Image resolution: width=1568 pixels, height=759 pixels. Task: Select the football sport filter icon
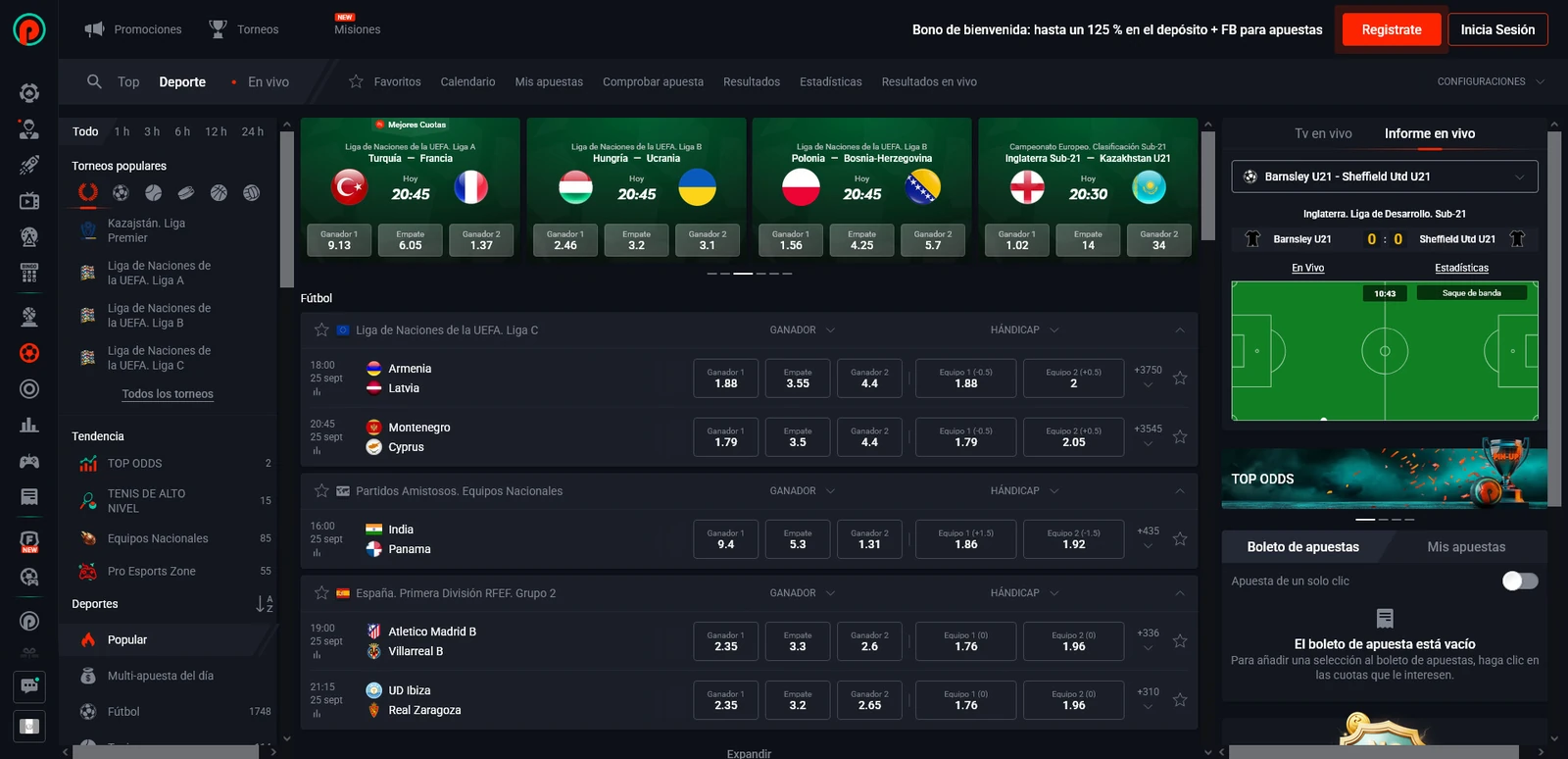pyautogui.click(x=121, y=193)
